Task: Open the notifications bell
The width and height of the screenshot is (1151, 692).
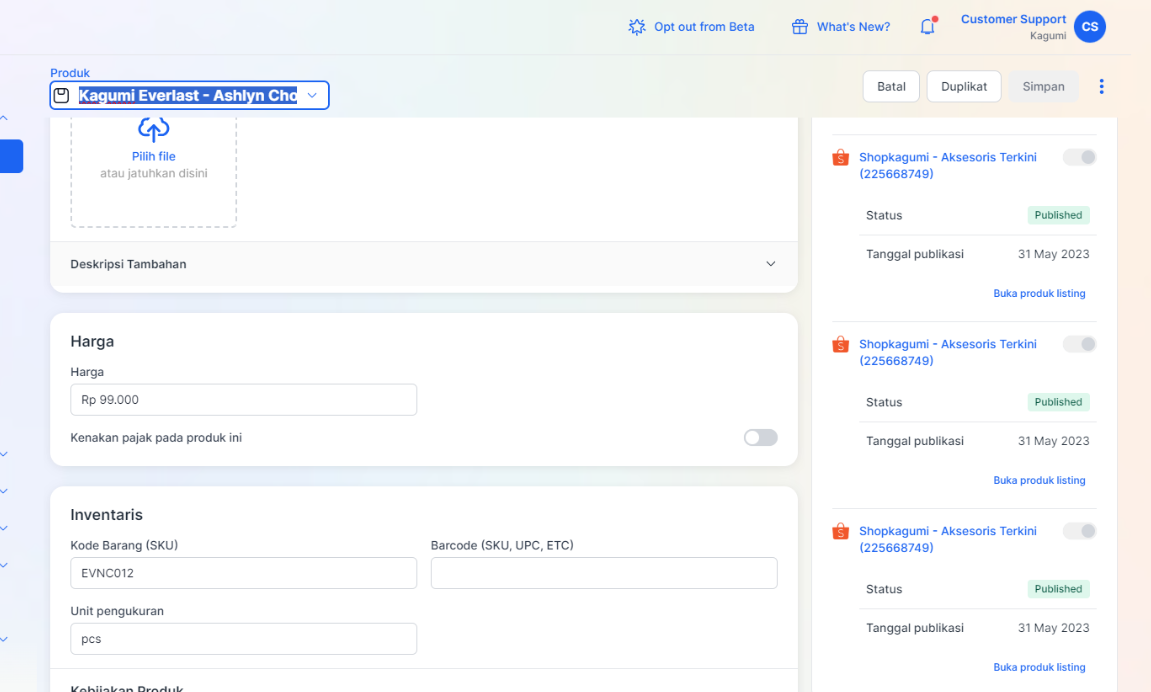Action: (928, 26)
